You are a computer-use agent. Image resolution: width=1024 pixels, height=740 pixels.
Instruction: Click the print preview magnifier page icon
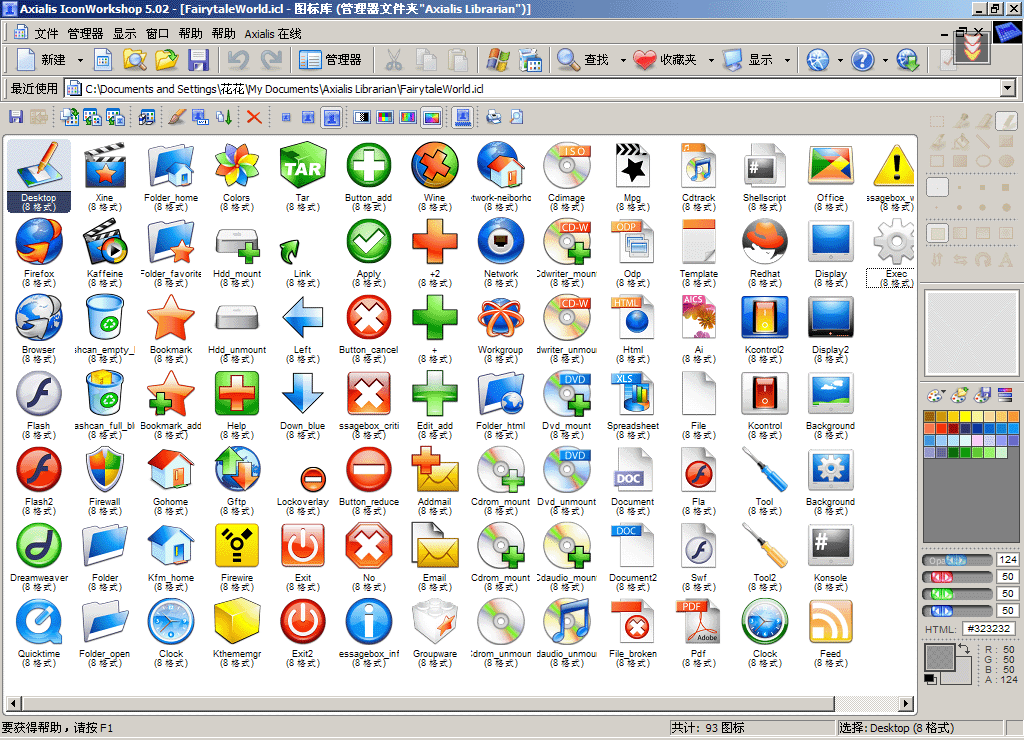point(517,118)
